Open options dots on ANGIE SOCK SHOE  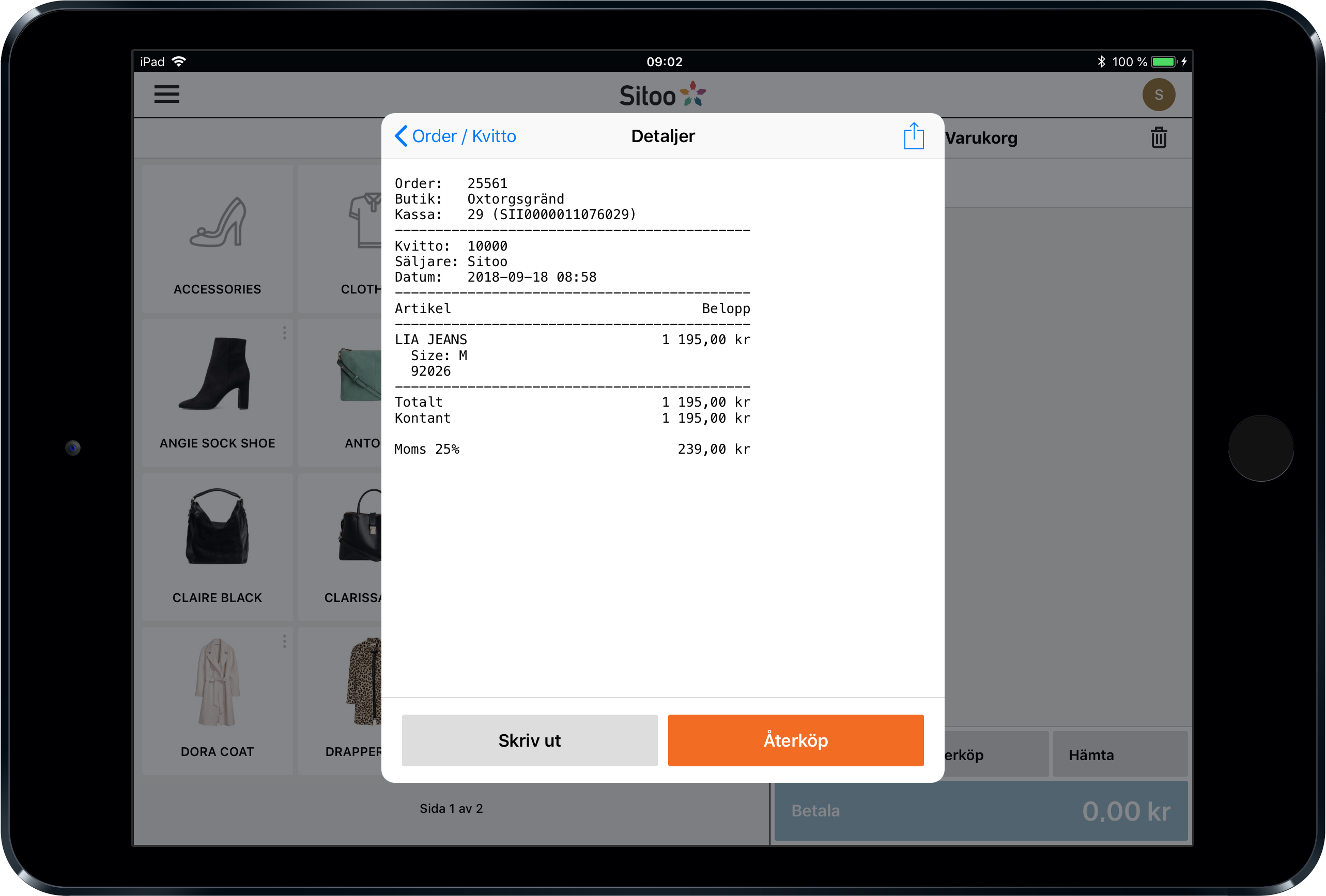click(x=284, y=333)
